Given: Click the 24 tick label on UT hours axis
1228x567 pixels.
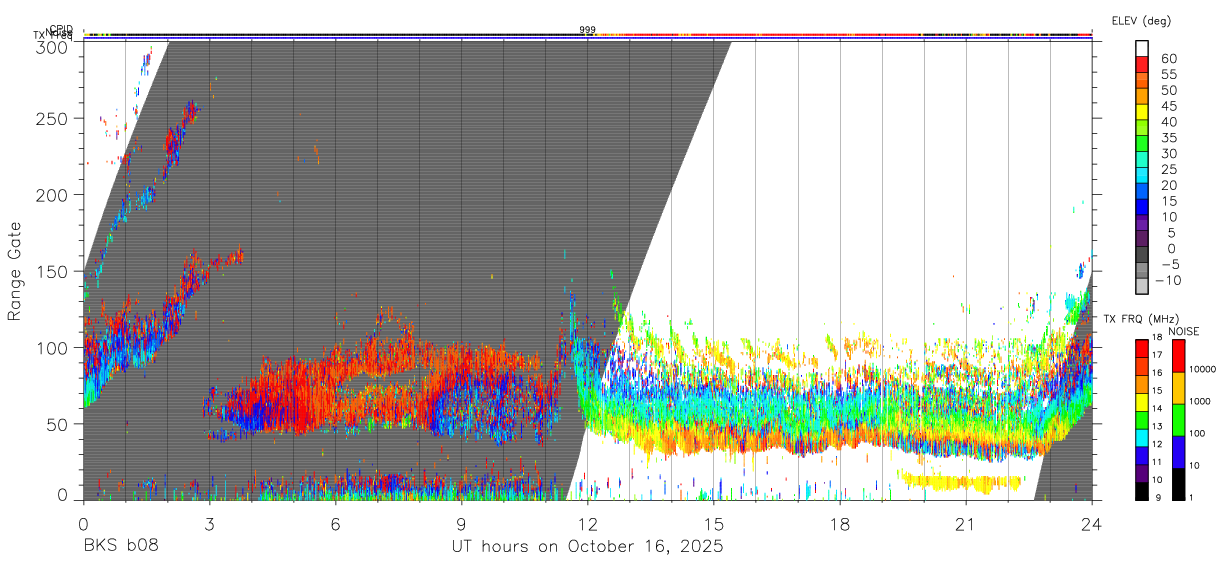Looking at the screenshot, I should 1092,524.
